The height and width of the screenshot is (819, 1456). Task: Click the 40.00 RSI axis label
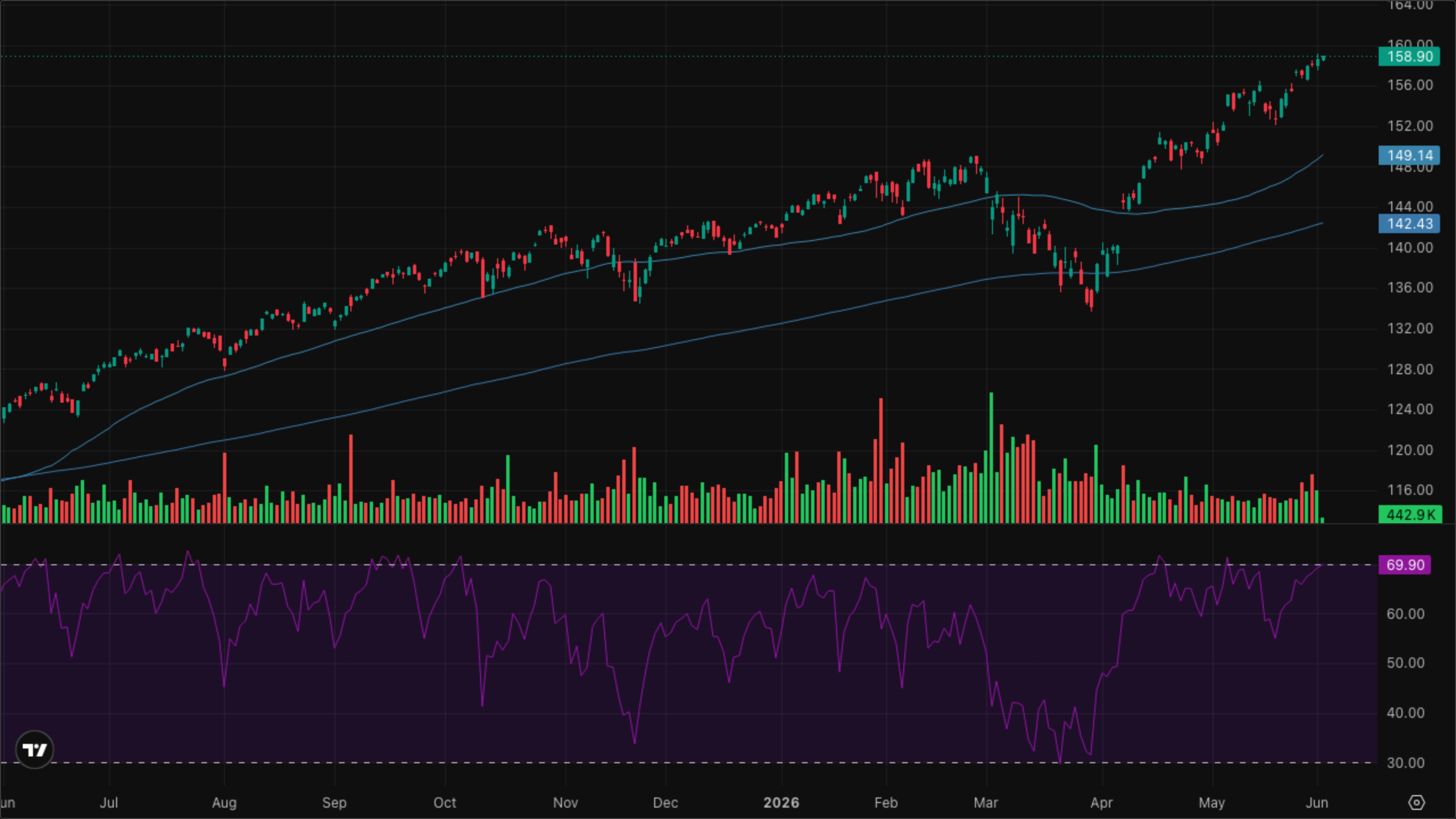1405,713
